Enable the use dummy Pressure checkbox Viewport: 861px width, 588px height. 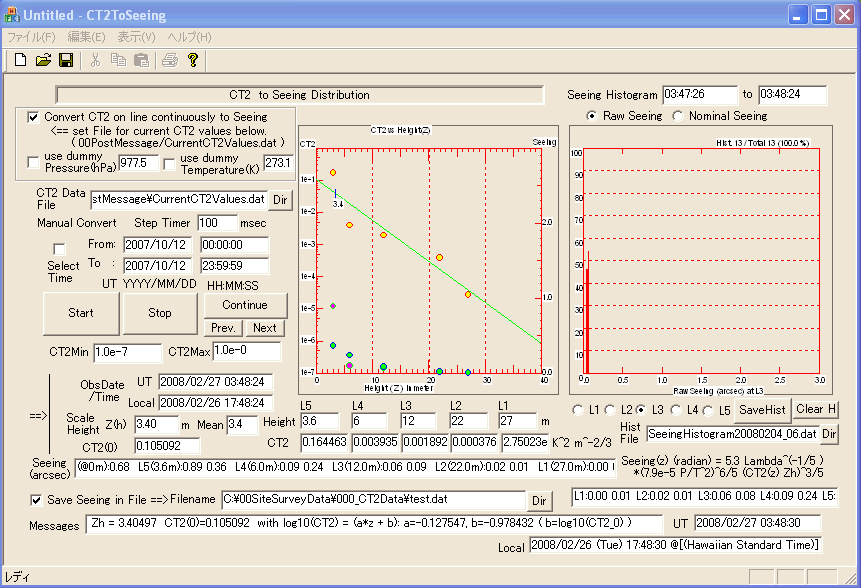click(x=33, y=162)
